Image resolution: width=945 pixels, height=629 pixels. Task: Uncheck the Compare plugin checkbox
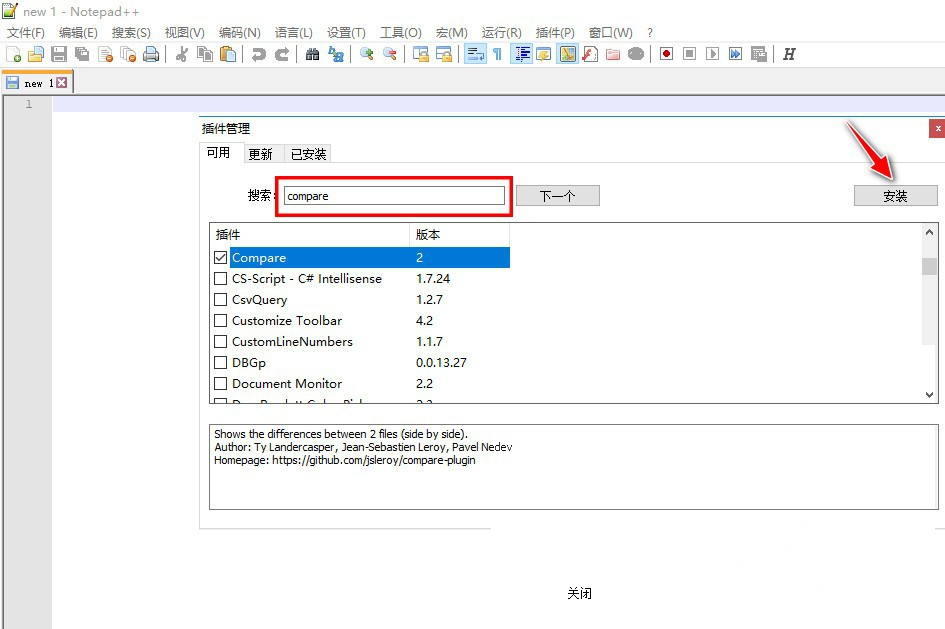tap(221, 257)
